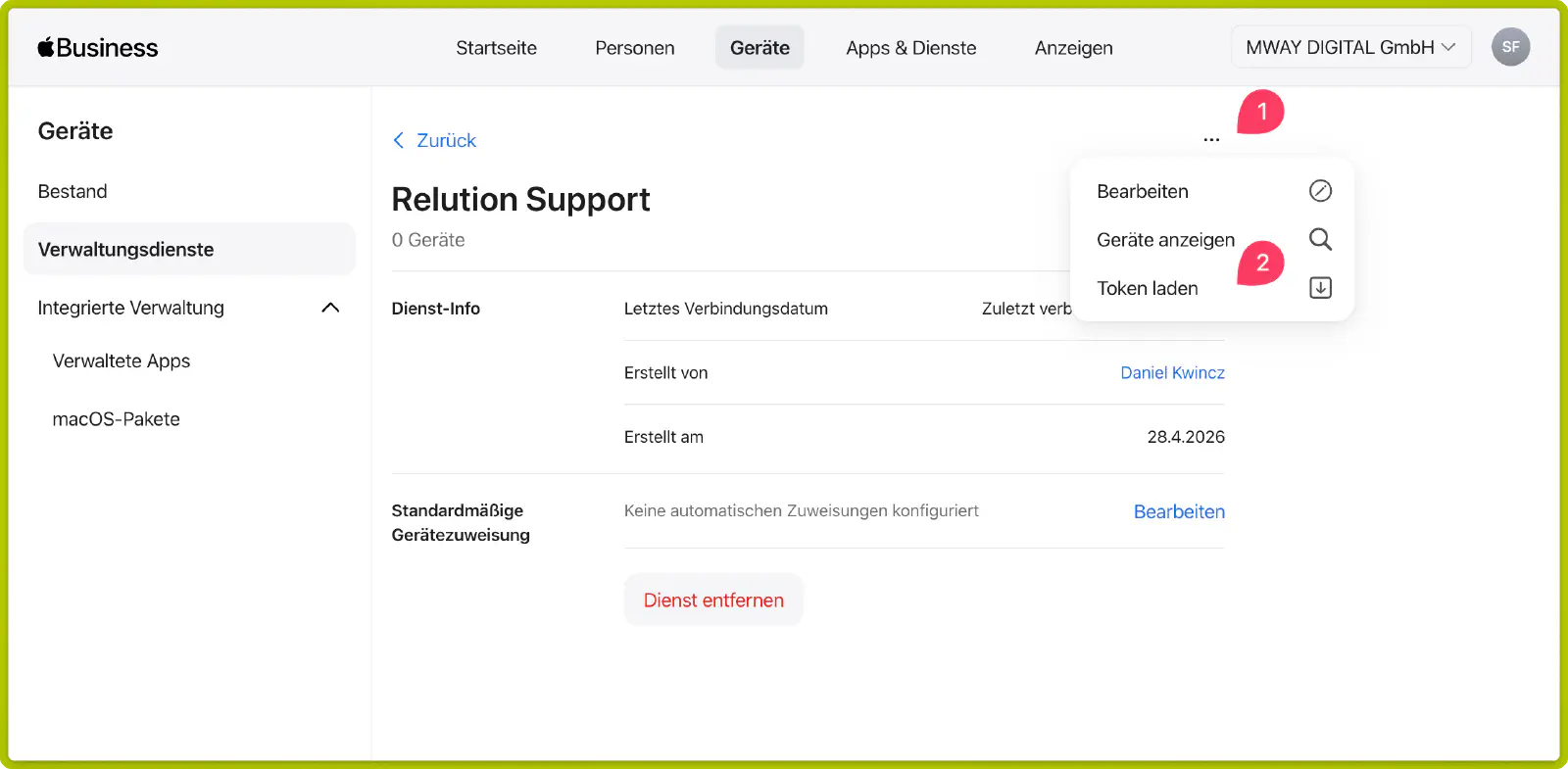
Task: Click the Apple Business logo
Action: (x=98, y=47)
